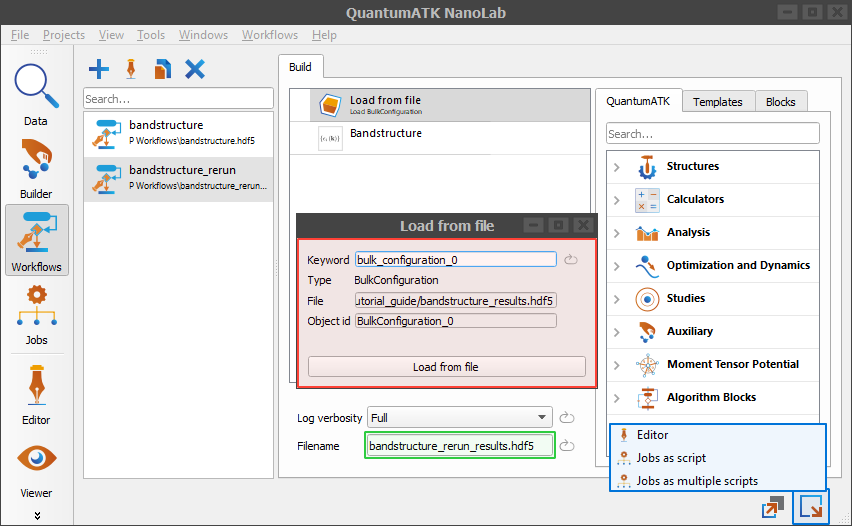852x526 pixels.
Task: Choose Jobs as script option
Action: 717,458
